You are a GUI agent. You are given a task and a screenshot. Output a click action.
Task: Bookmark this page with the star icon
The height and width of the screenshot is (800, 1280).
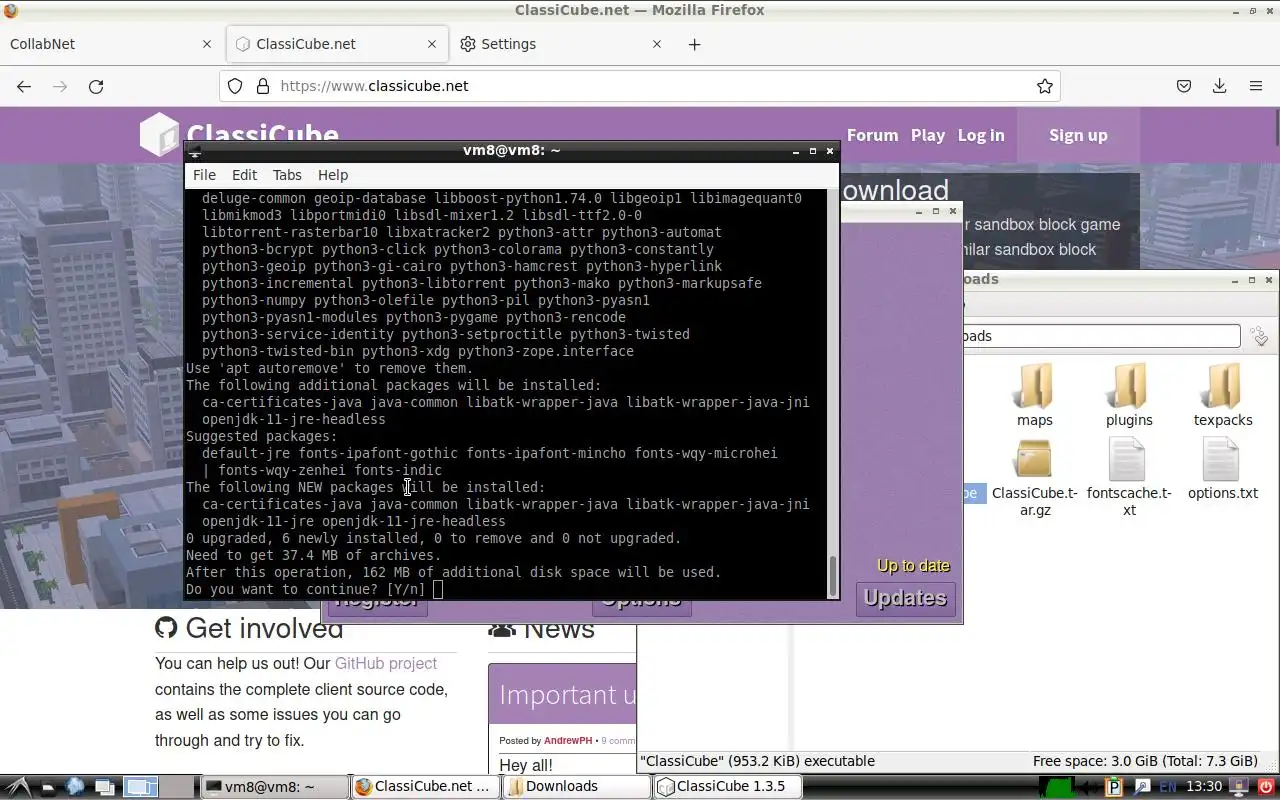click(x=1045, y=86)
